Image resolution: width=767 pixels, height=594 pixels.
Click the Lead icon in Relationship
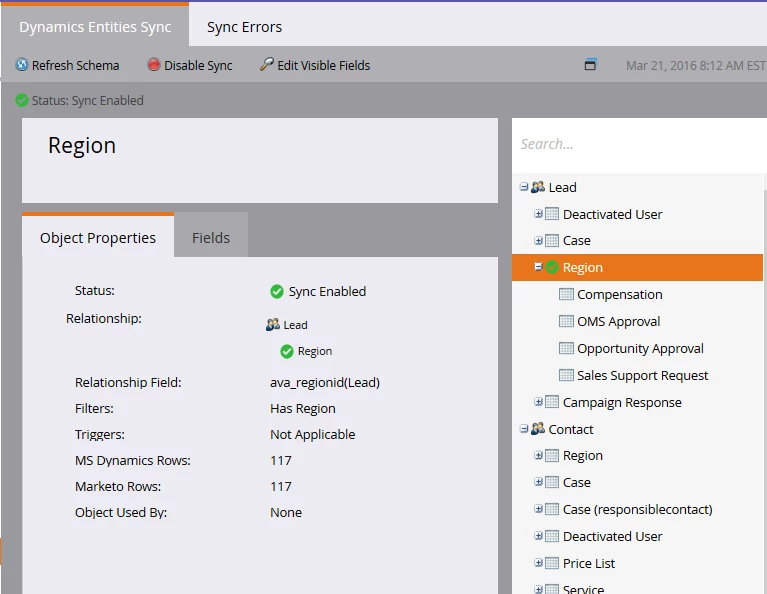tap(273, 324)
